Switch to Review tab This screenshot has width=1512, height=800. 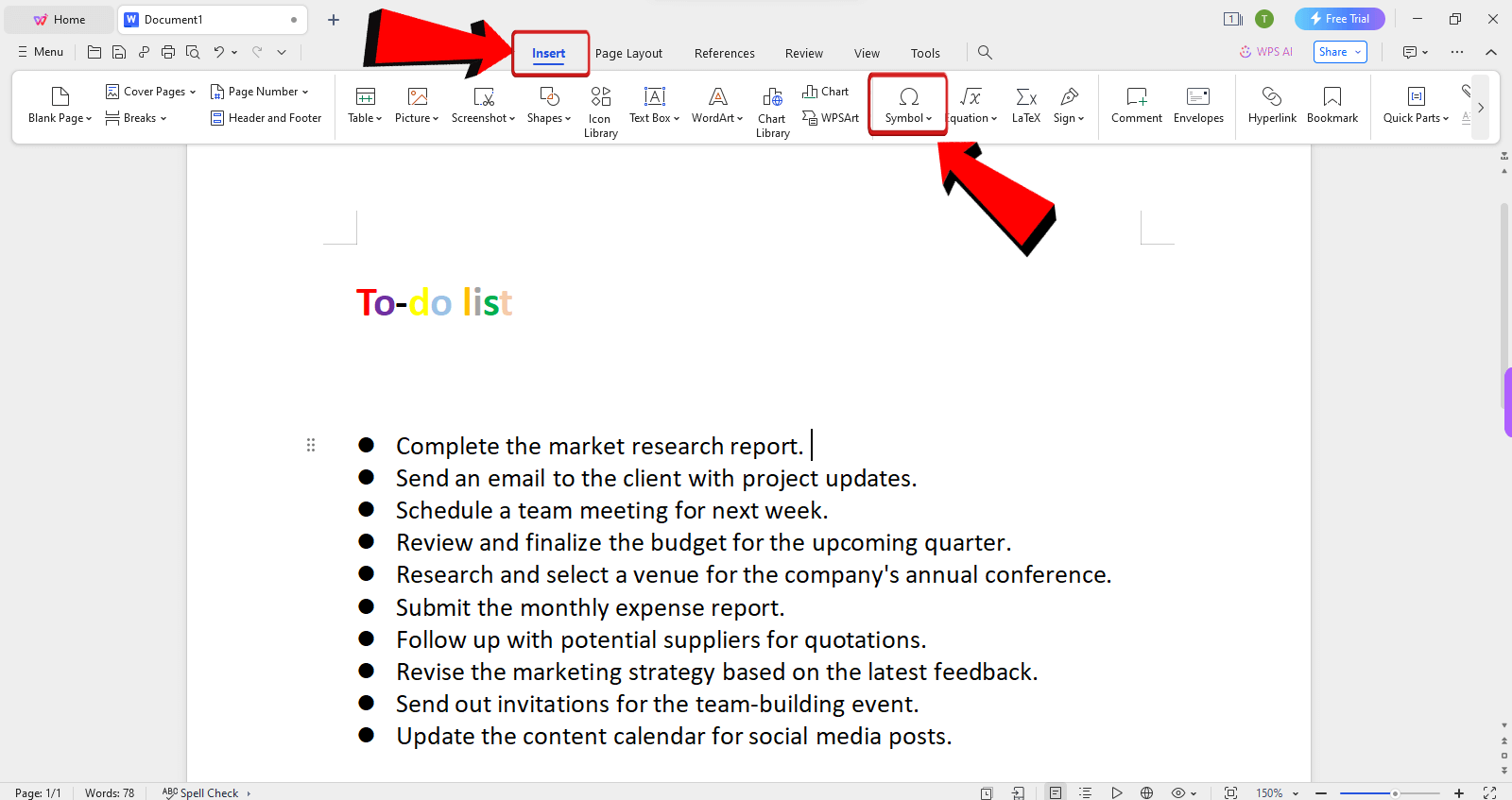tap(804, 53)
